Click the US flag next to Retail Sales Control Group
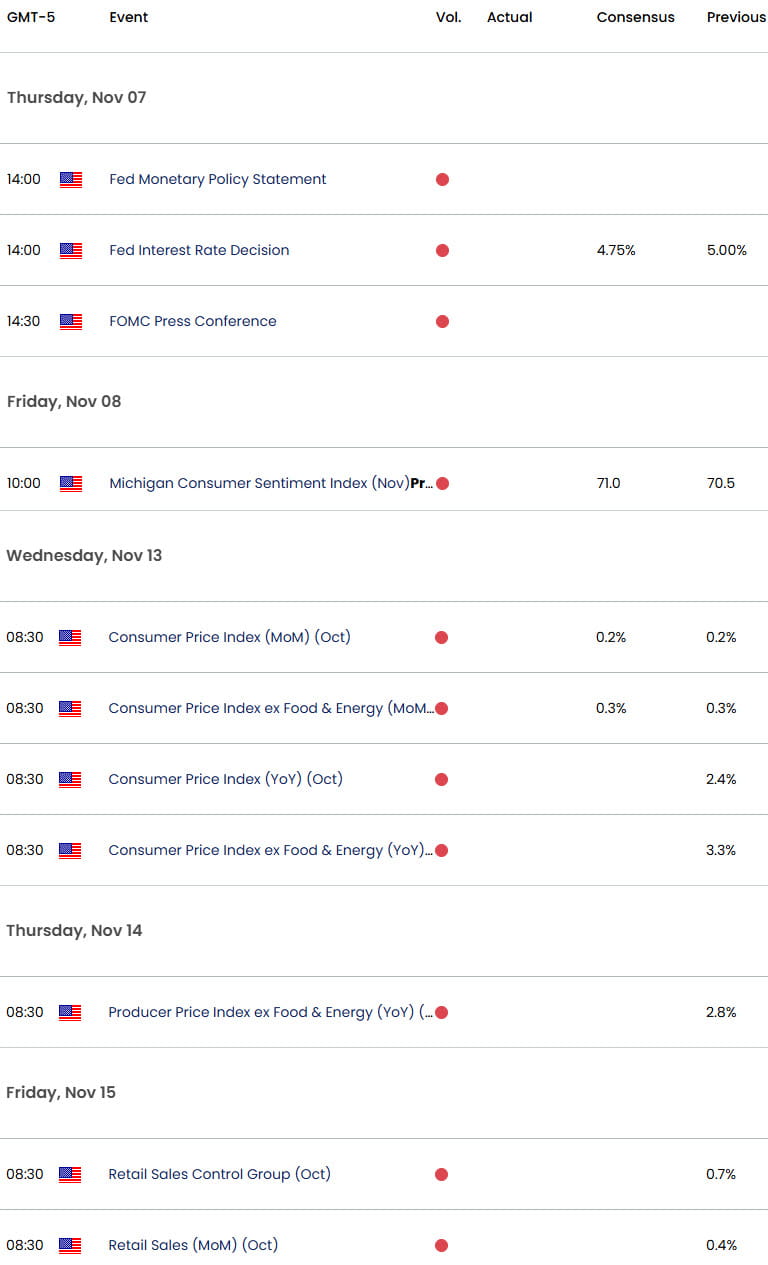Screen dimensions: 768x1265 click(x=70, y=1174)
